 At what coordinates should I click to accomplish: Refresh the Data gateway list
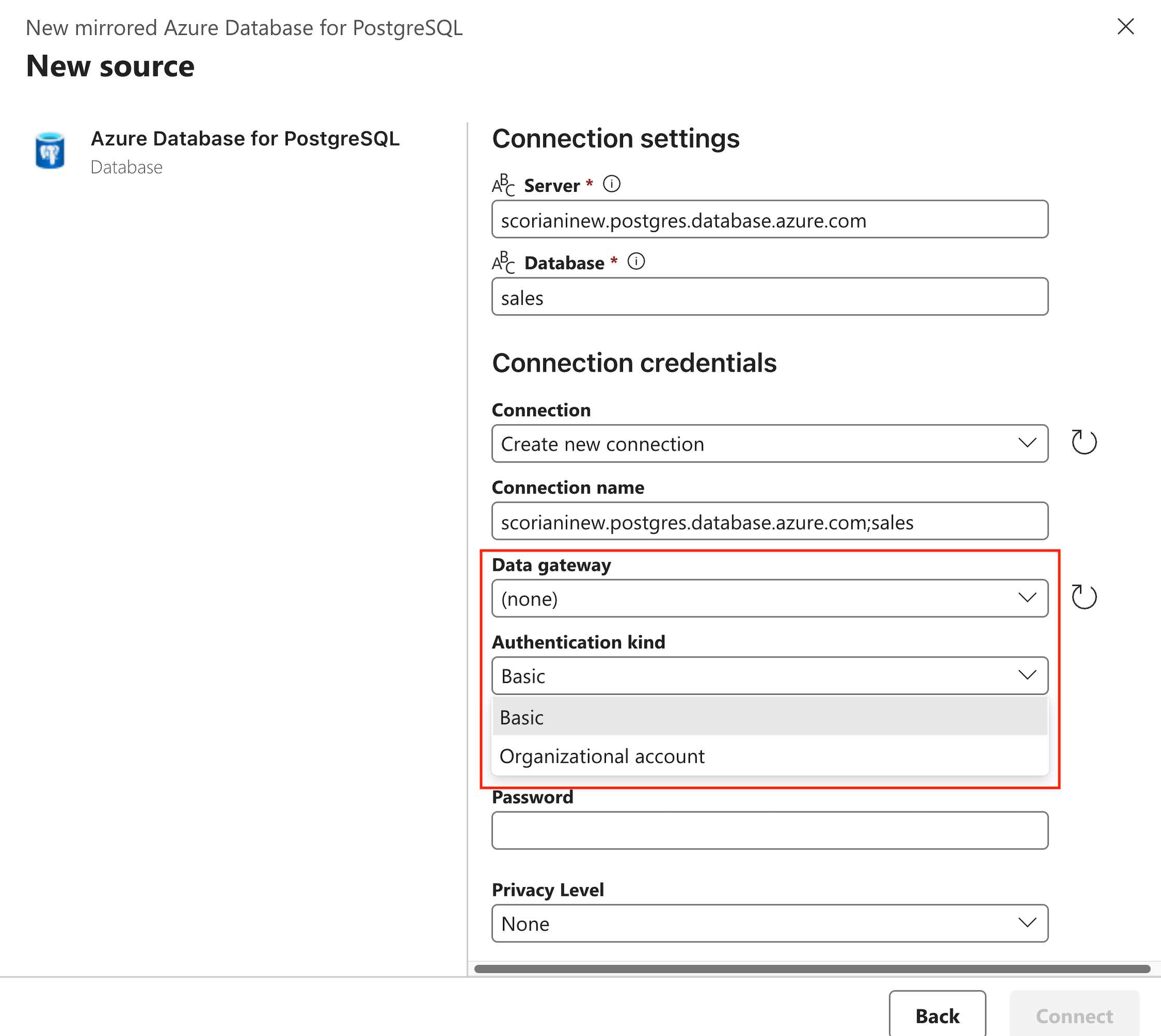(x=1084, y=597)
